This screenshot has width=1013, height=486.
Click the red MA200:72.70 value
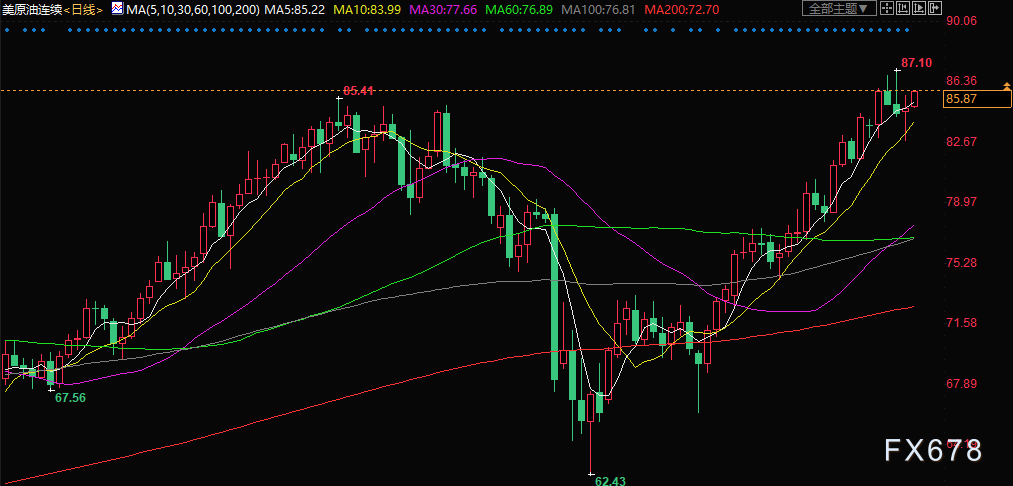(x=682, y=9)
